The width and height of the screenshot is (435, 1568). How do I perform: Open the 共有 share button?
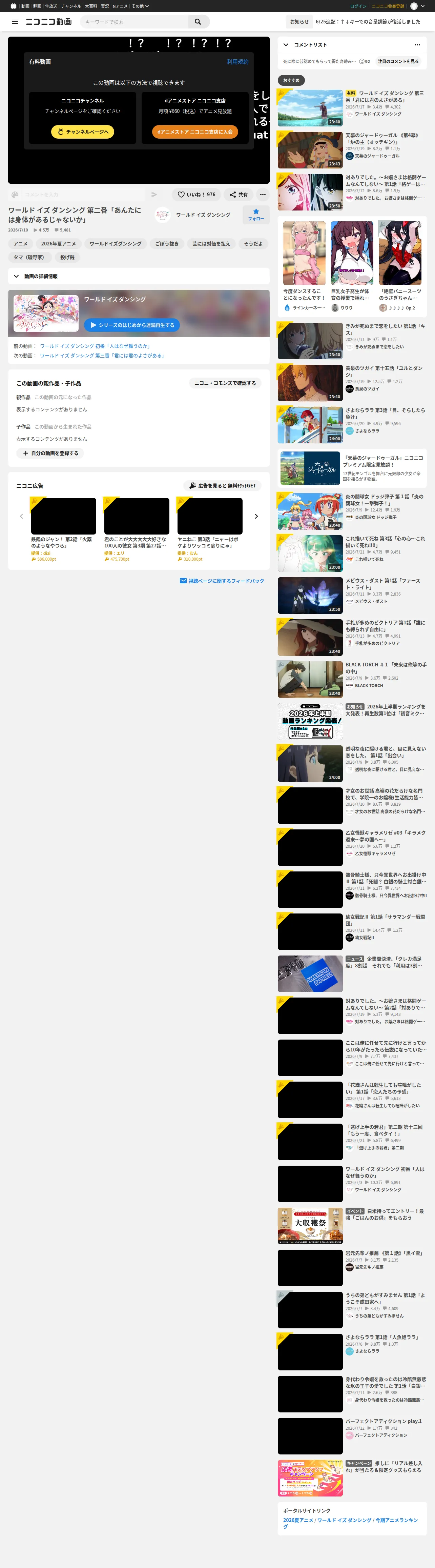tap(239, 195)
